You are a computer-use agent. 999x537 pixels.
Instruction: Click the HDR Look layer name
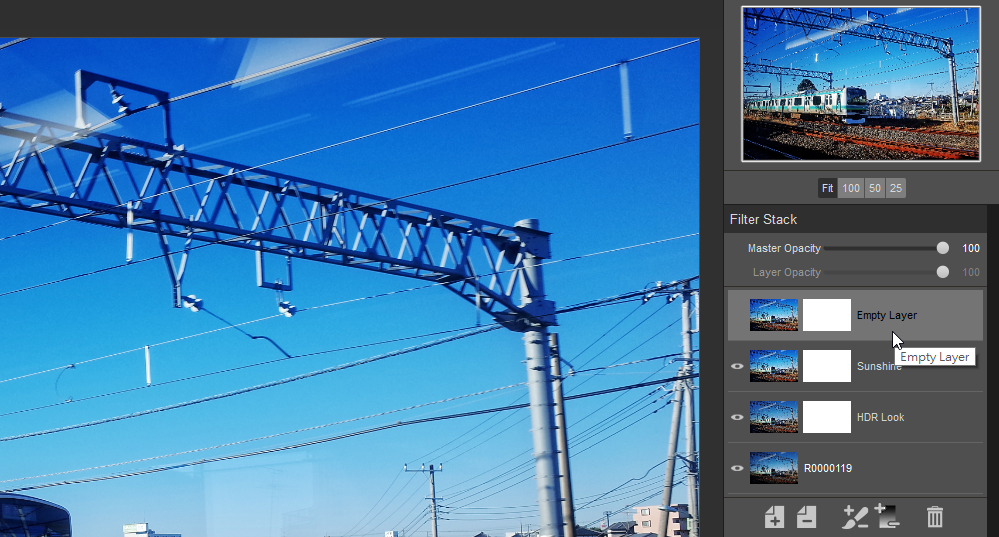point(880,417)
